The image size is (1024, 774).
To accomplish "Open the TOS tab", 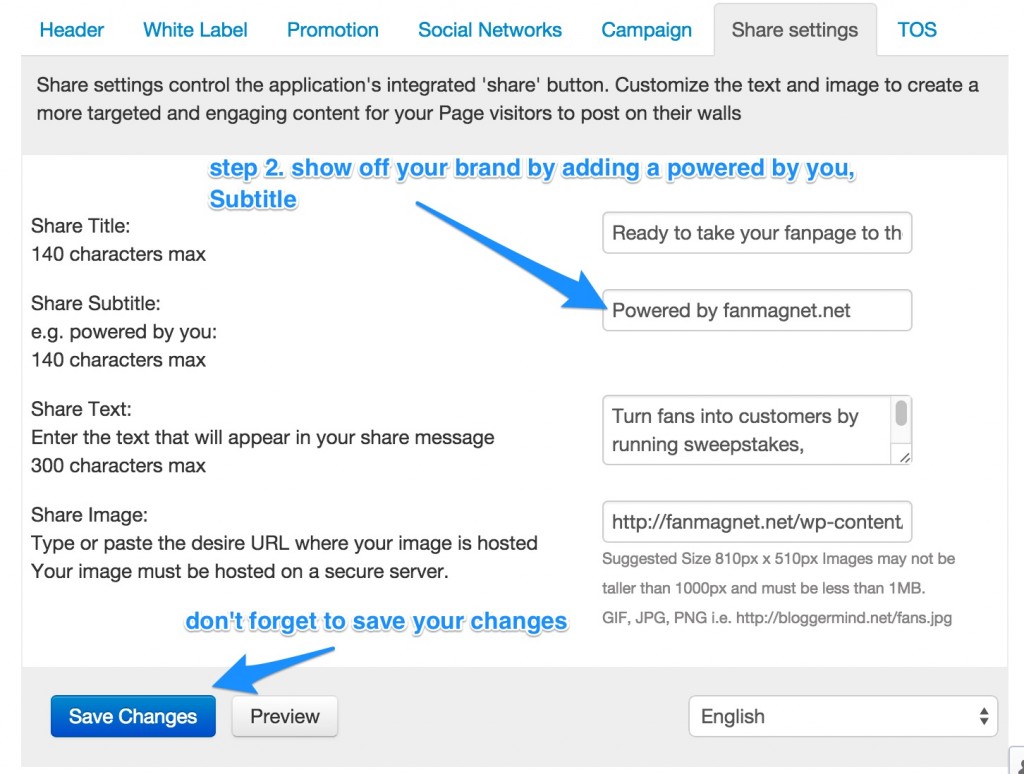I will (916, 30).
